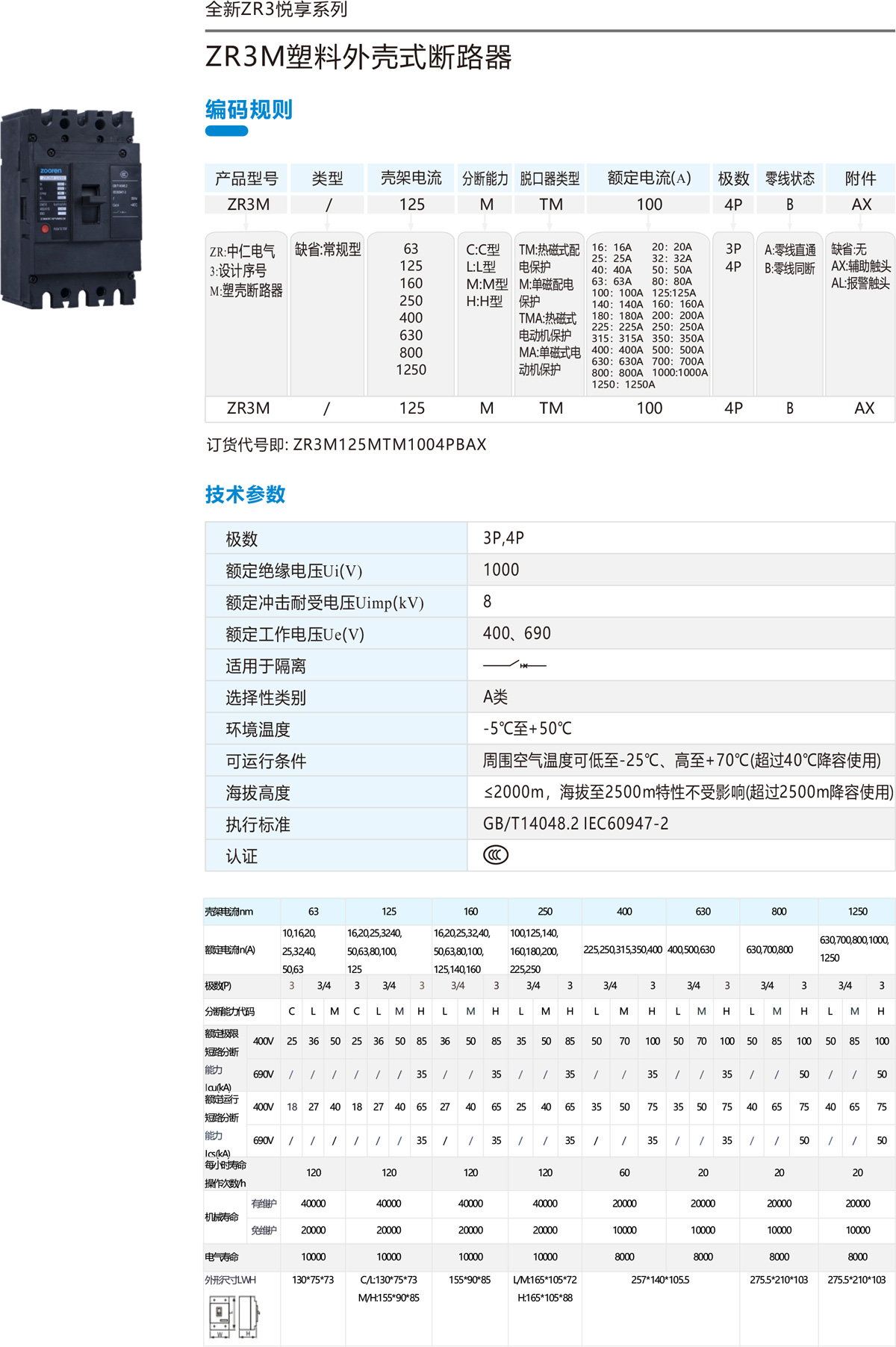This screenshot has width=896, height=1347.
Task: Click the 外形尺寸LWH row header
Action: [x=230, y=1279]
